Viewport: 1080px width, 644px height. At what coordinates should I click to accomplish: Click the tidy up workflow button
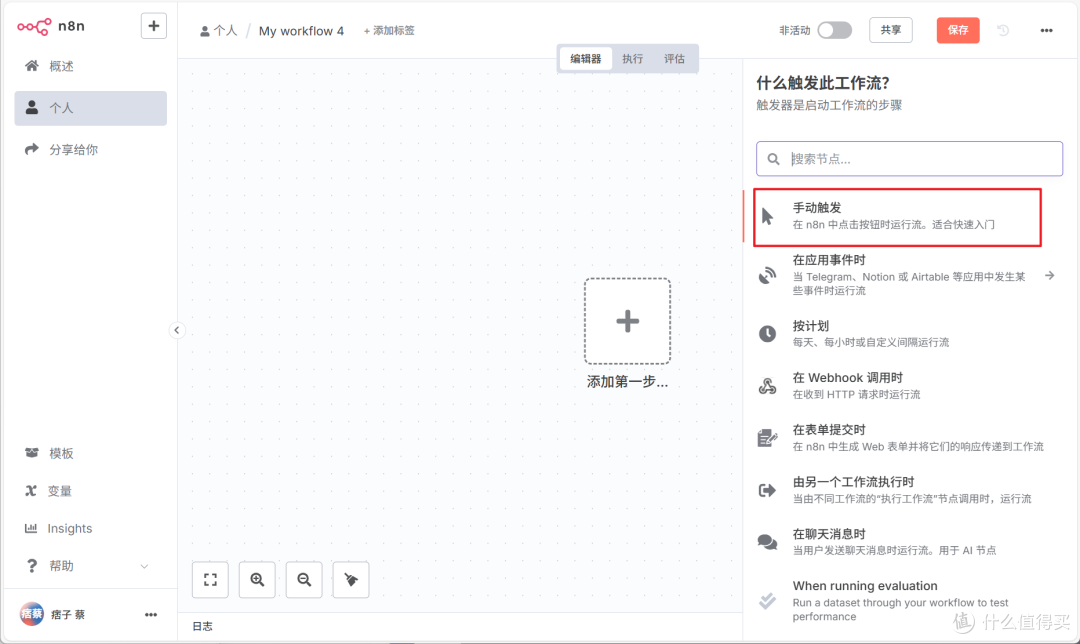pyautogui.click(x=351, y=580)
